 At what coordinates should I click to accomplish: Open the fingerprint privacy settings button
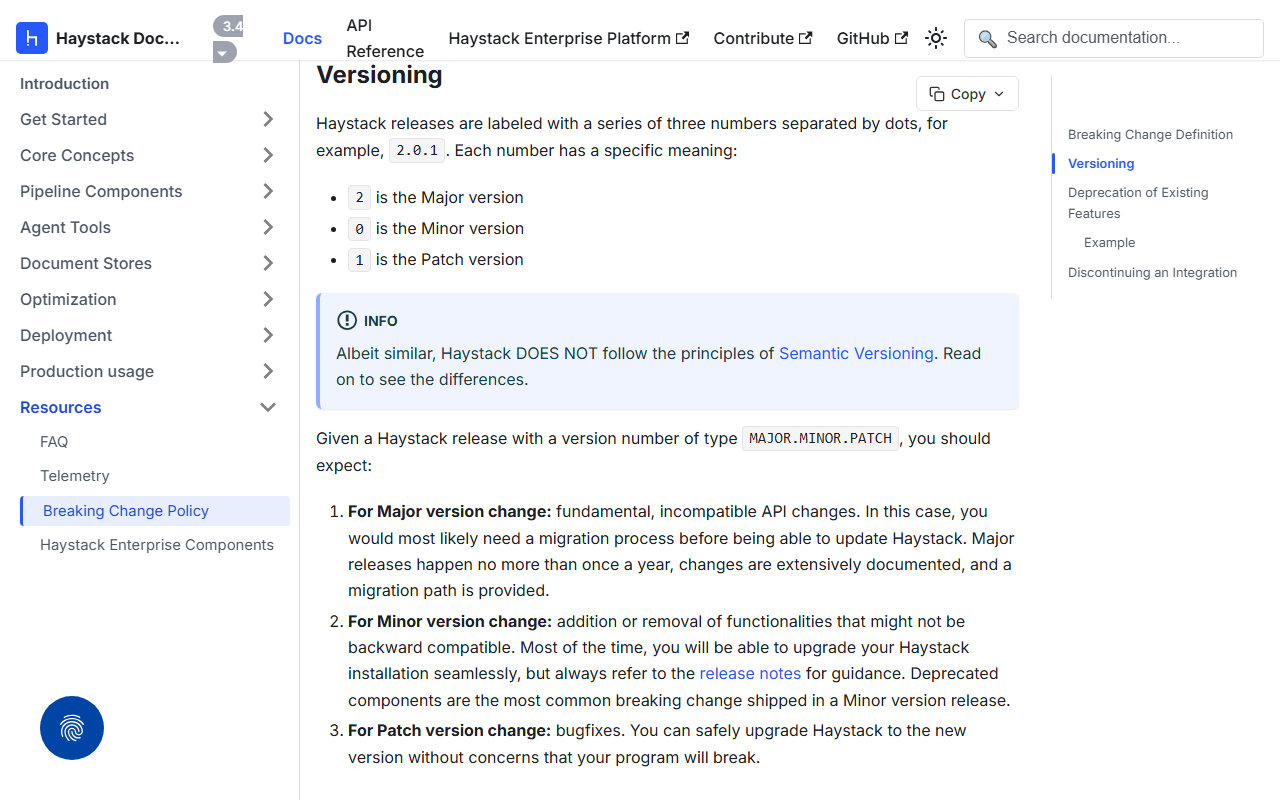(72, 728)
